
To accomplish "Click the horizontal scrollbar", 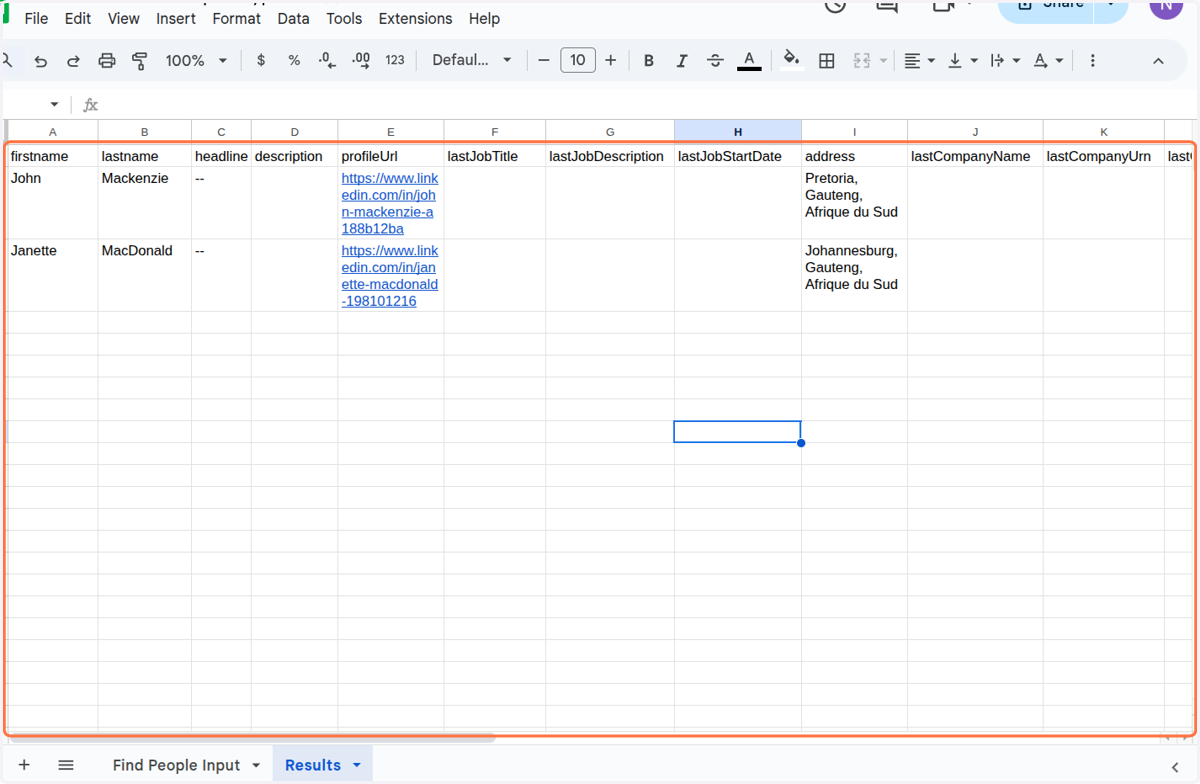I will click(x=250, y=738).
